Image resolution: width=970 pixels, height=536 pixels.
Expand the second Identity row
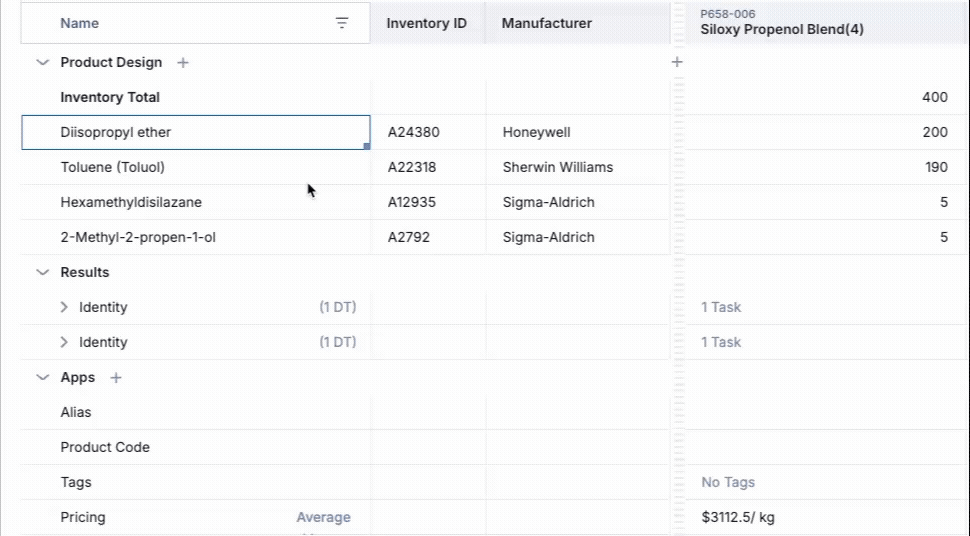[64, 342]
